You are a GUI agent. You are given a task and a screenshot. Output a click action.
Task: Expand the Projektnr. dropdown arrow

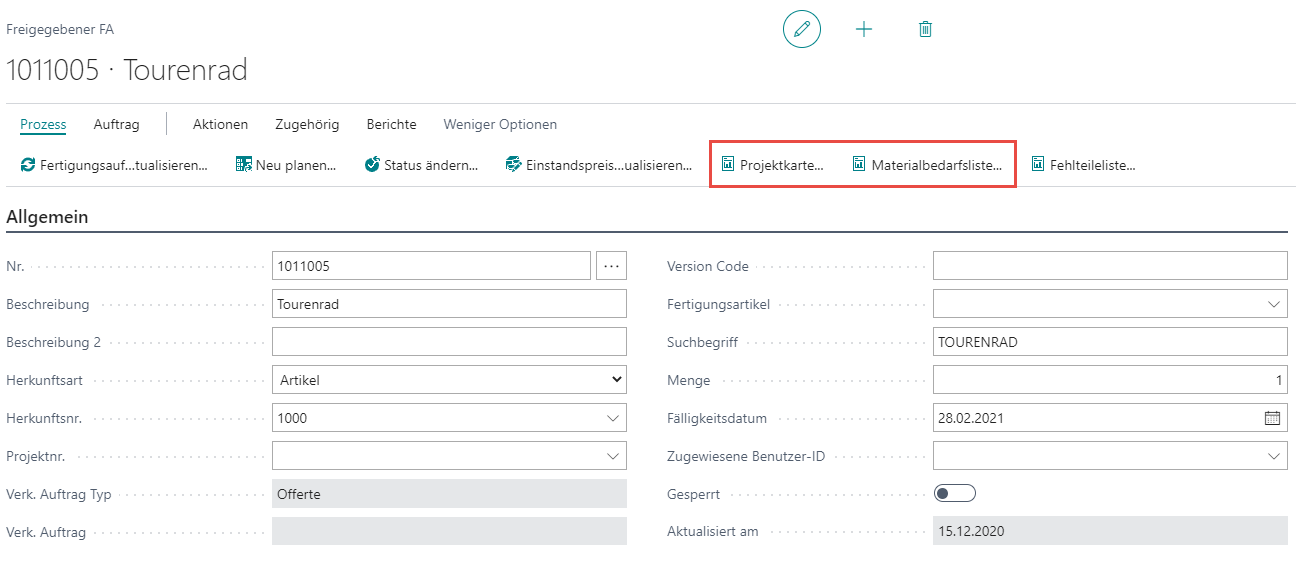[x=612, y=456]
